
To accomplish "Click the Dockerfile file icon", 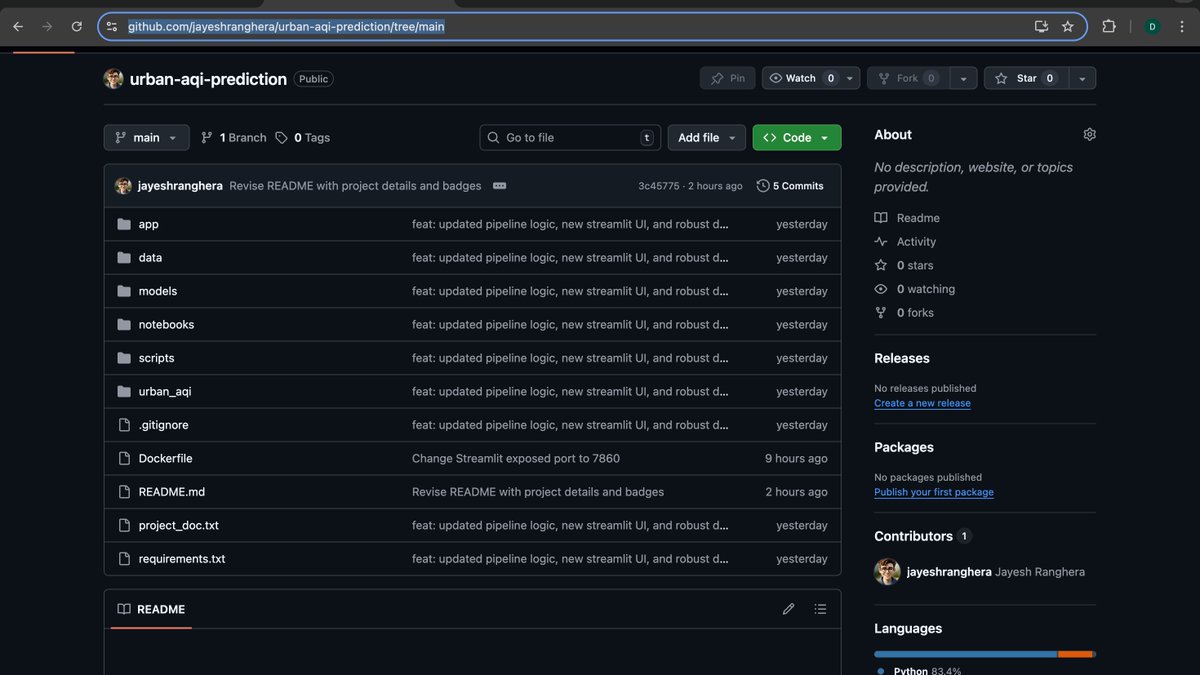I will click(124, 459).
